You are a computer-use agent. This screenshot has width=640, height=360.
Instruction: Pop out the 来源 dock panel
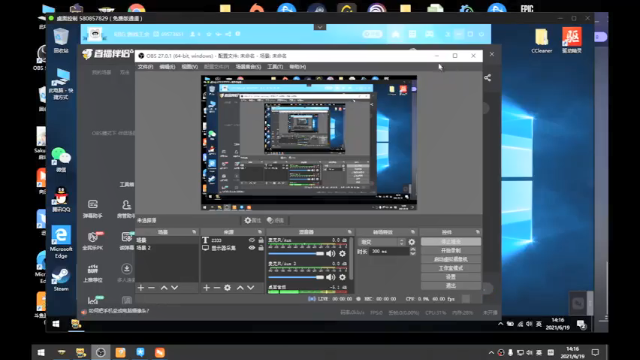260,232
